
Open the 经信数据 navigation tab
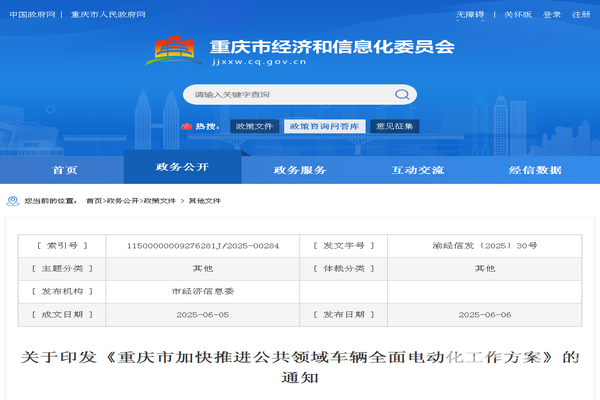(535, 169)
